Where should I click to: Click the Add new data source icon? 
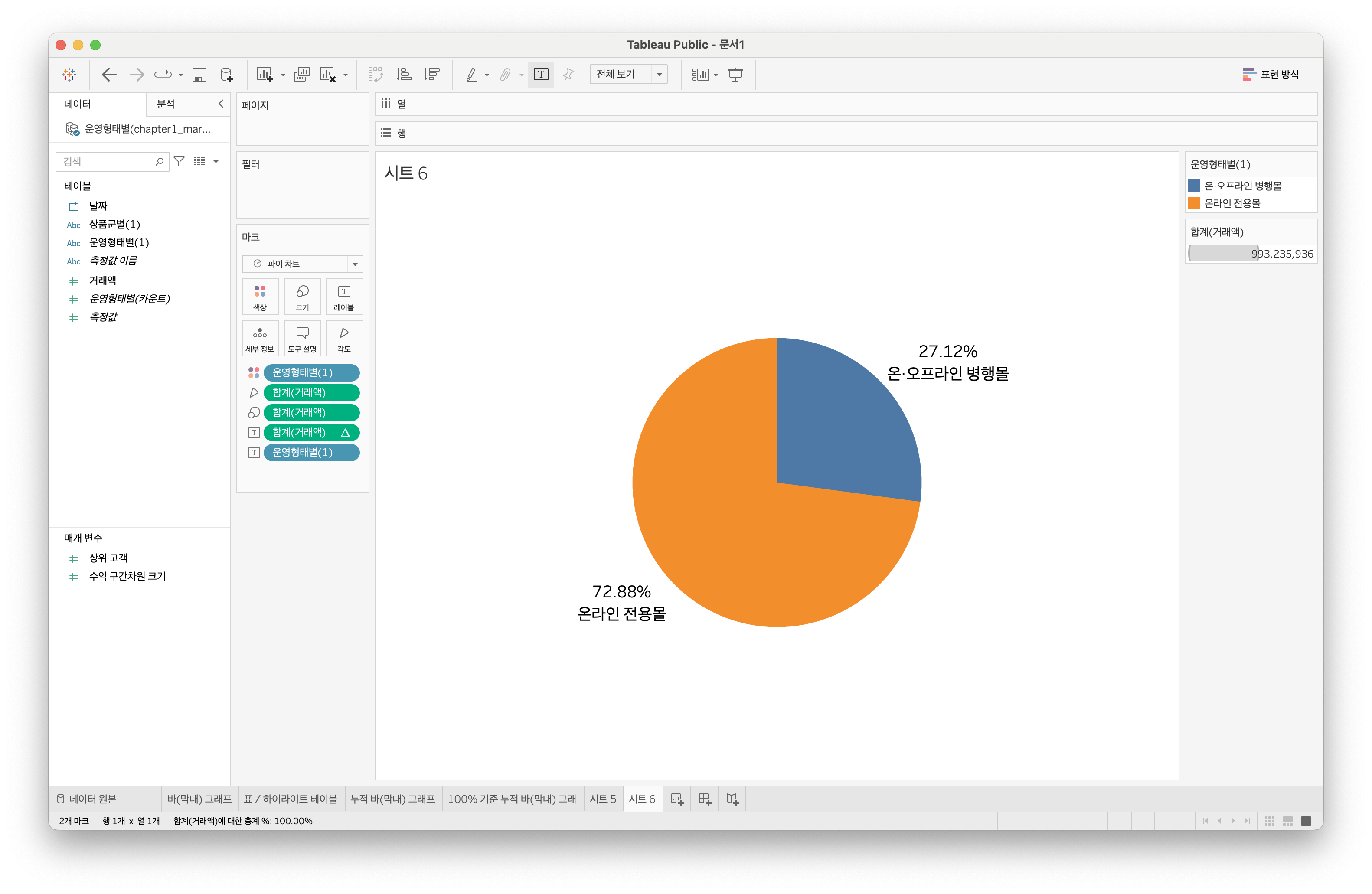[227, 75]
